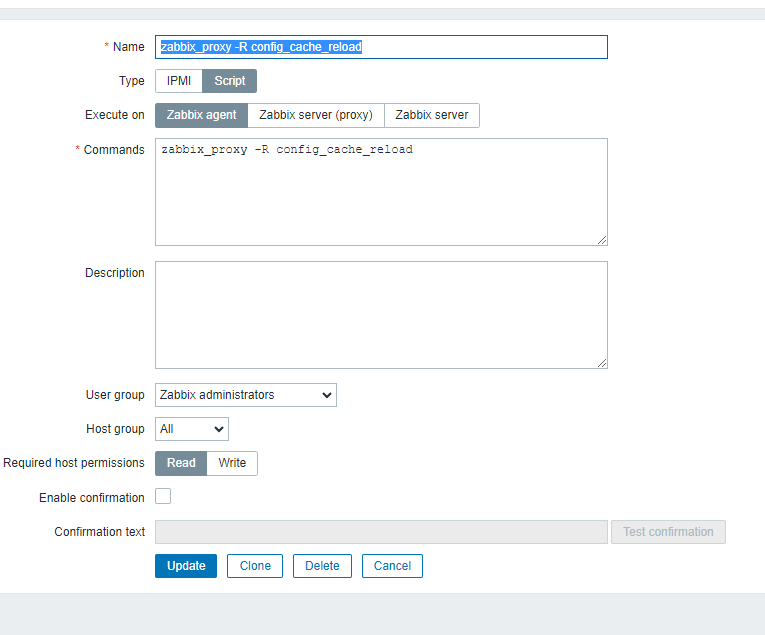The image size is (765, 635).
Task: Choose Read host permissions
Action: 181,463
